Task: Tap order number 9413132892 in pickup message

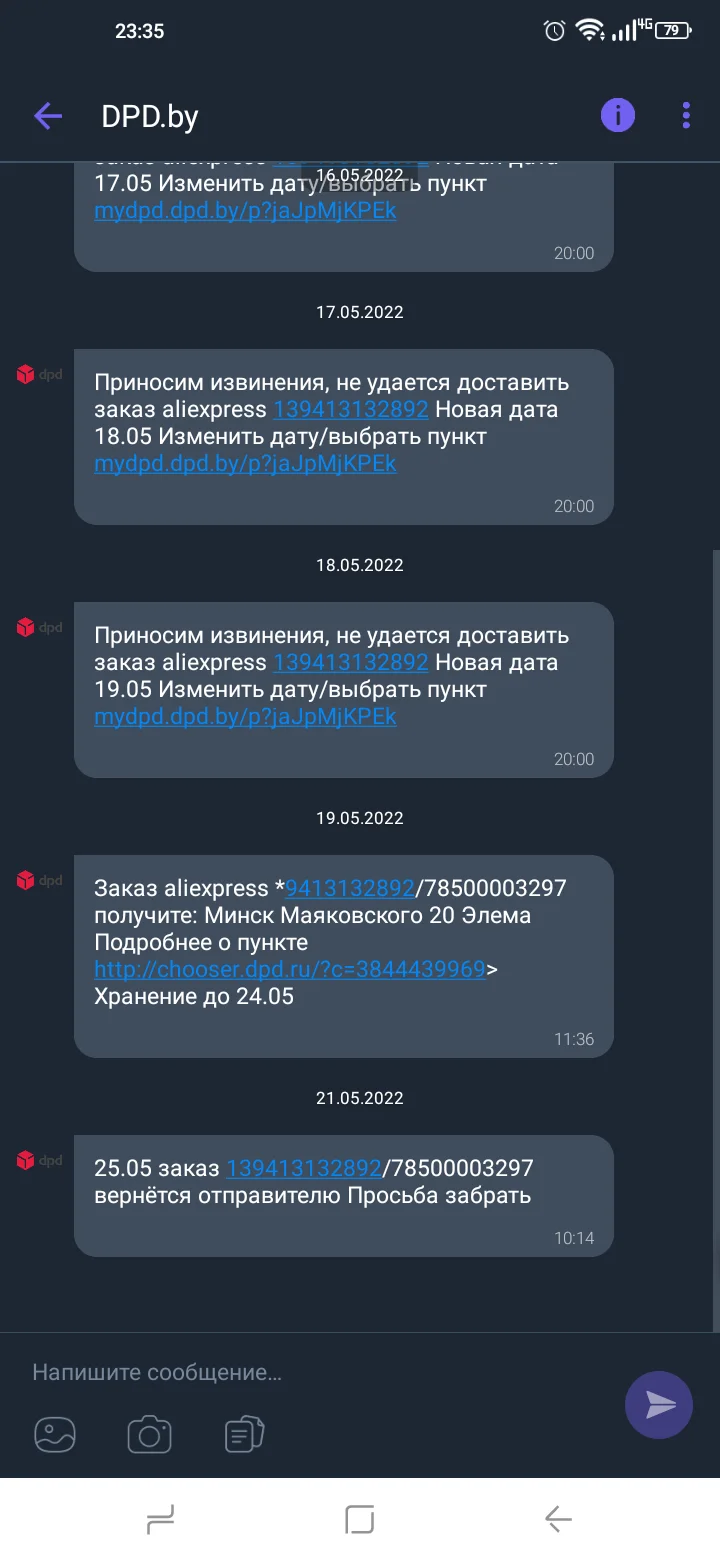Action: coord(350,888)
